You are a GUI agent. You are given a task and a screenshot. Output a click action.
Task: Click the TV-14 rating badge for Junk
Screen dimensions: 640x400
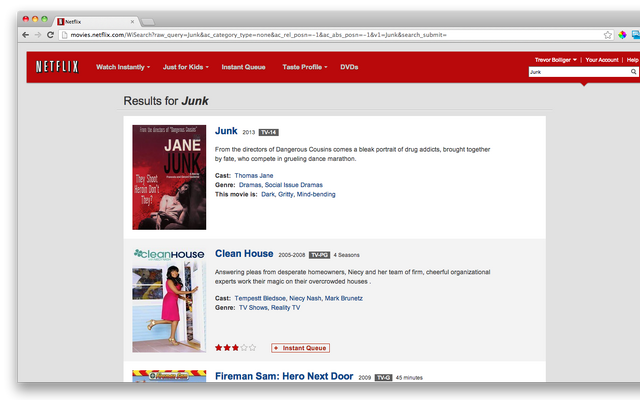pyautogui.click(x=269, y=132)
